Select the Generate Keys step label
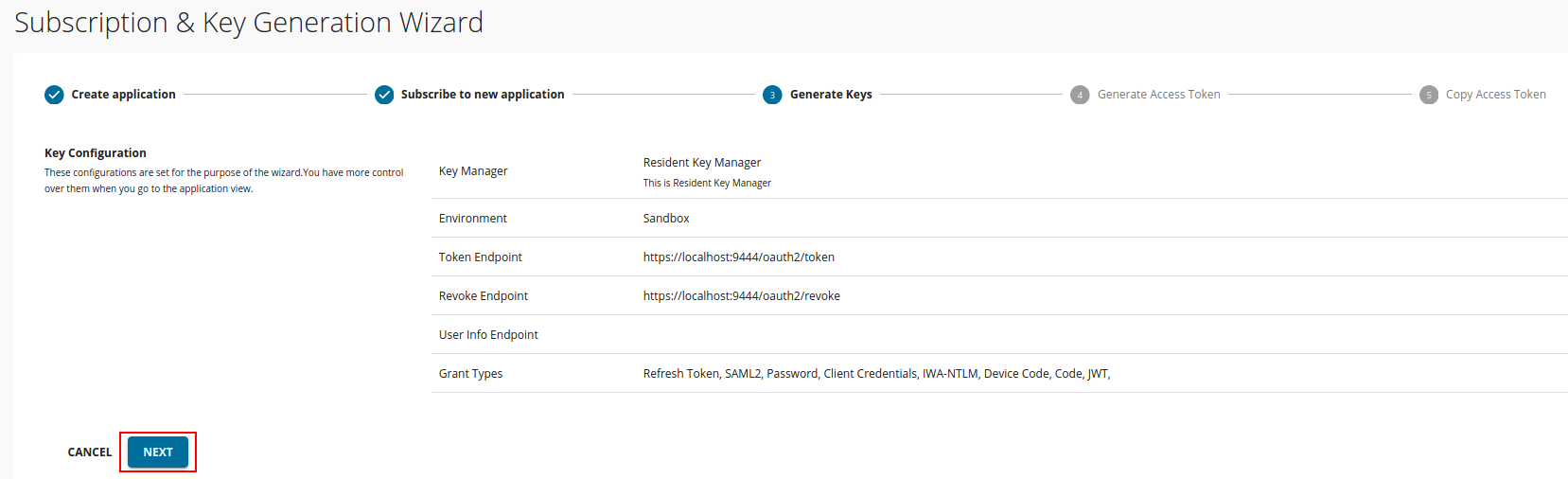The image size is (1568, 479). pos(831,95)
